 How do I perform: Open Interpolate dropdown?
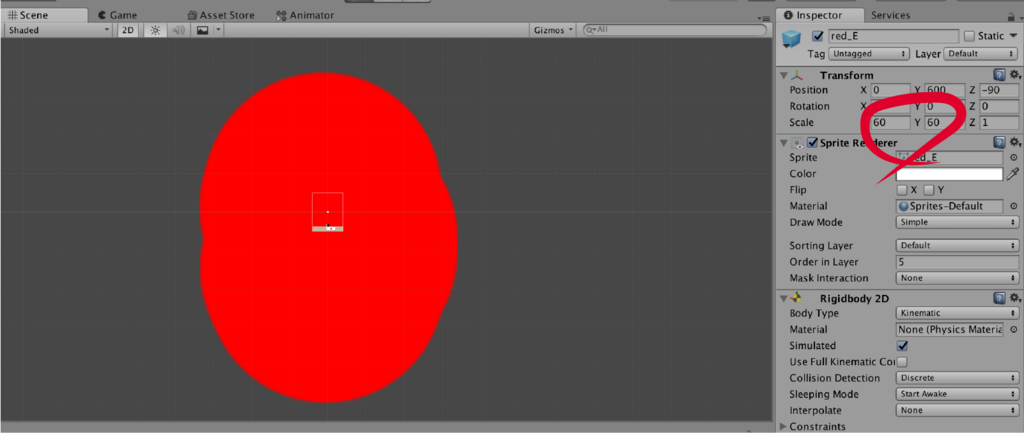[957, 410]
